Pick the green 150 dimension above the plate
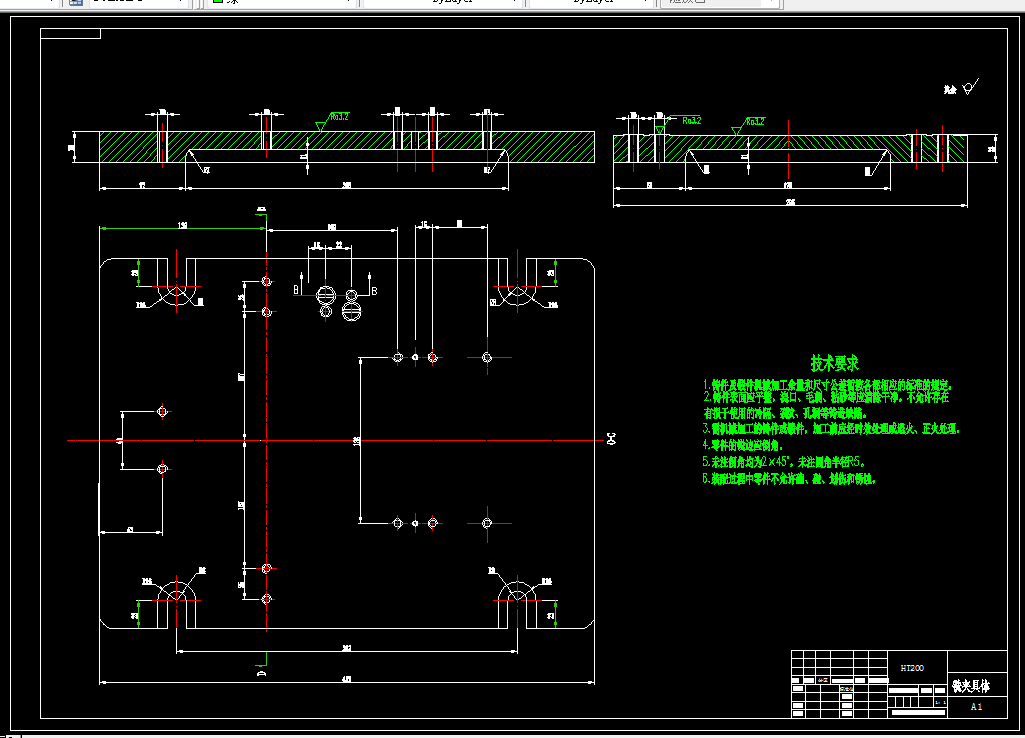This screenshot has height=738, width=1025. click(x=182, y=226)
